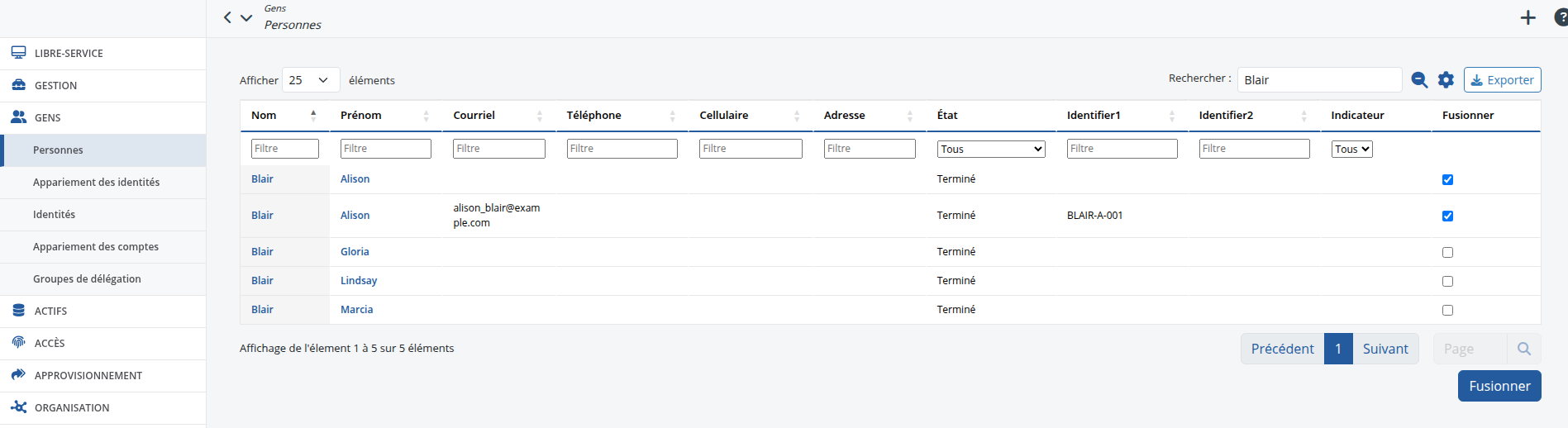
Task: Click the page search magnifier icon
Action: [1524, 349]
